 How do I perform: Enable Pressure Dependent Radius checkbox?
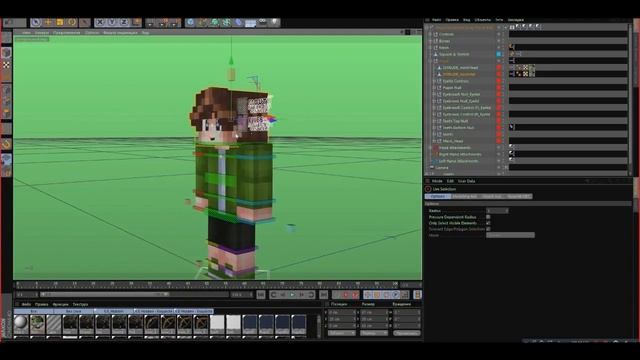tap(488, 217)
